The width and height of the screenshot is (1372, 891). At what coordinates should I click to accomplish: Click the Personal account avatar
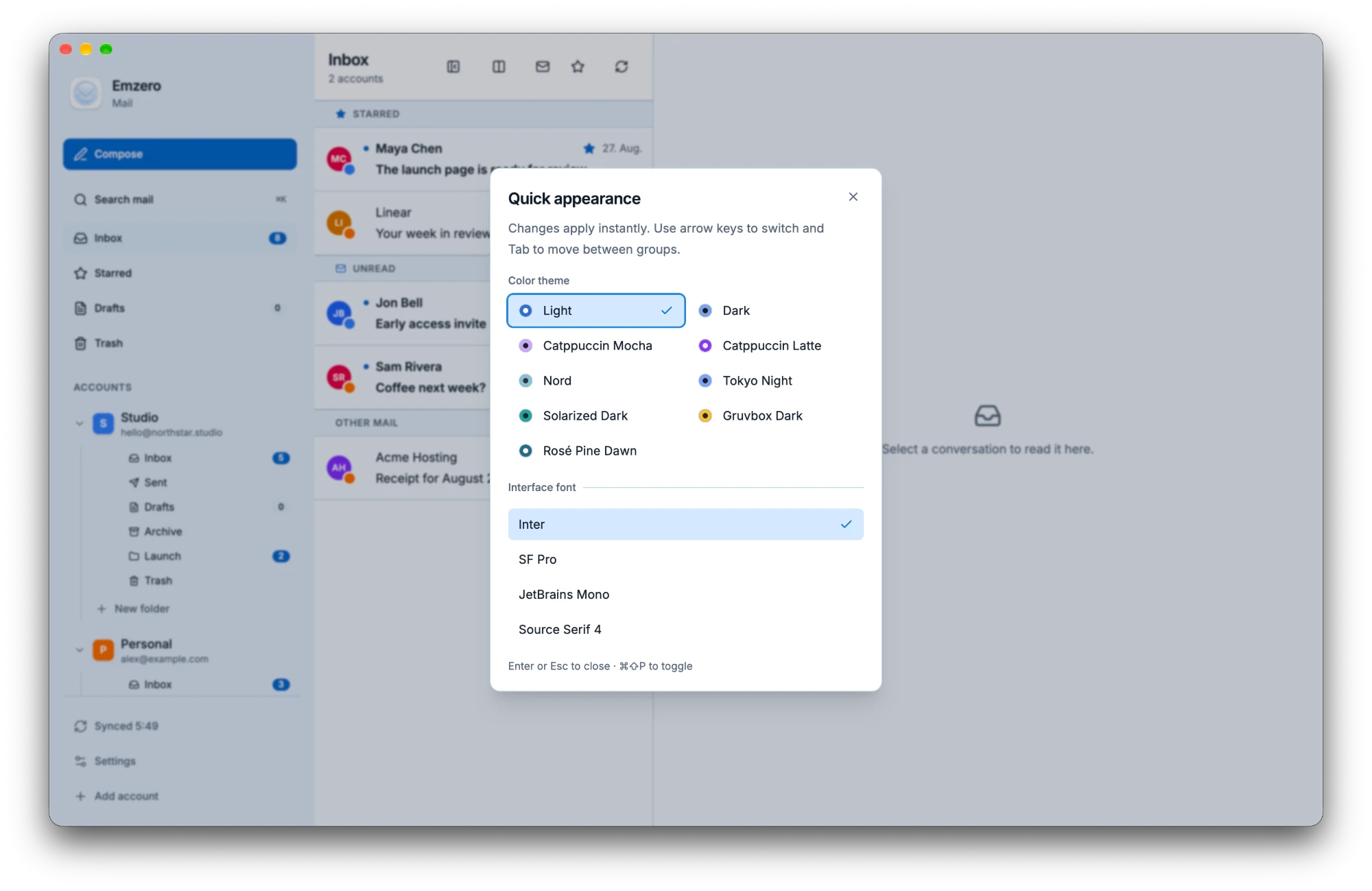[x=103, y=650]
